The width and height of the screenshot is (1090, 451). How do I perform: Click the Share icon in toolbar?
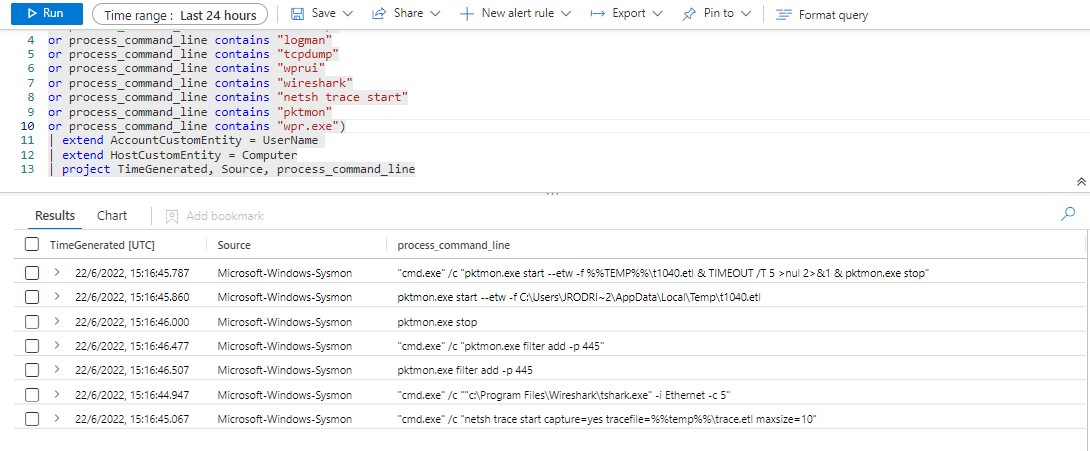pyautogui.click(x=379, y=14)
